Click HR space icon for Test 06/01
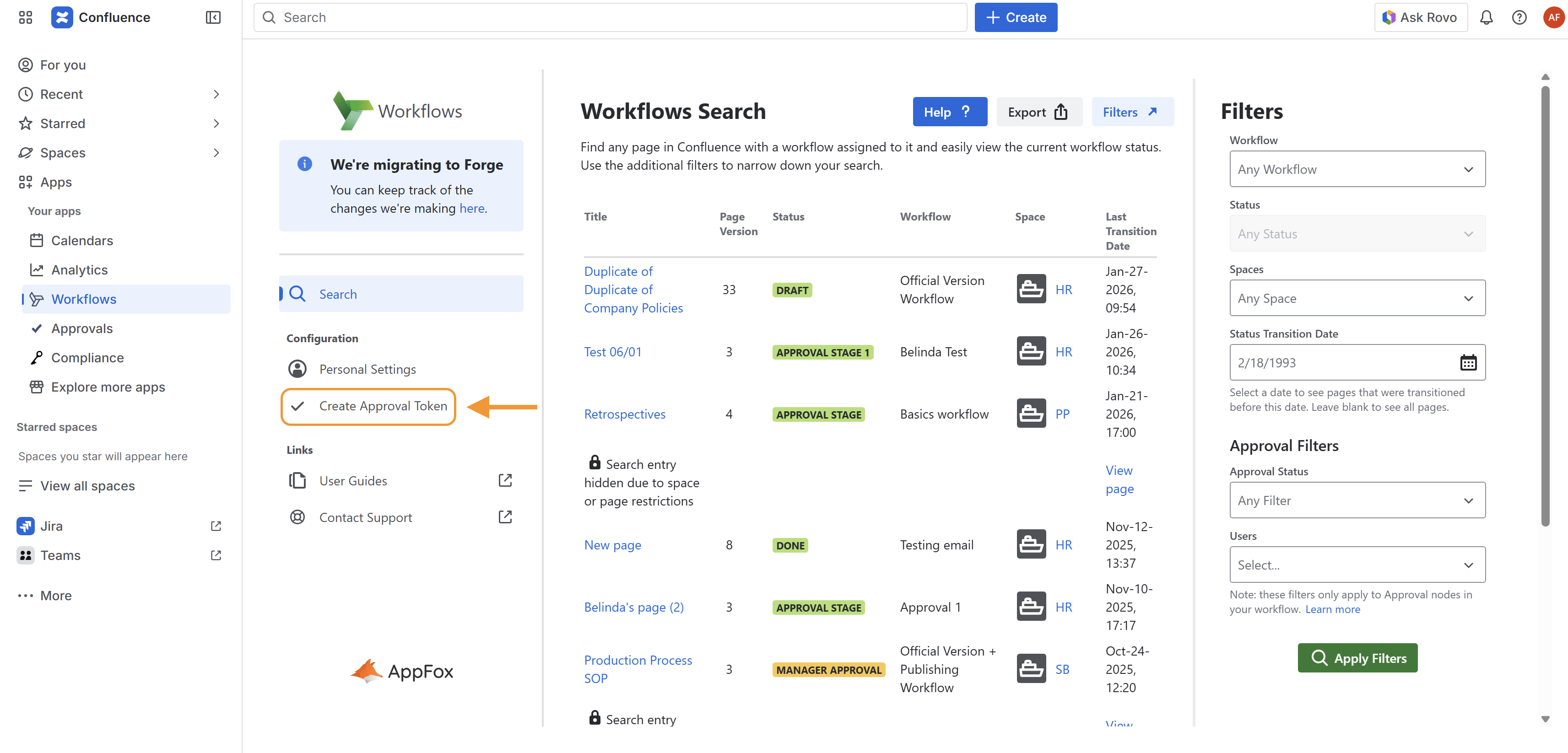This screenshot has height=753, width=1568. 1031,351
